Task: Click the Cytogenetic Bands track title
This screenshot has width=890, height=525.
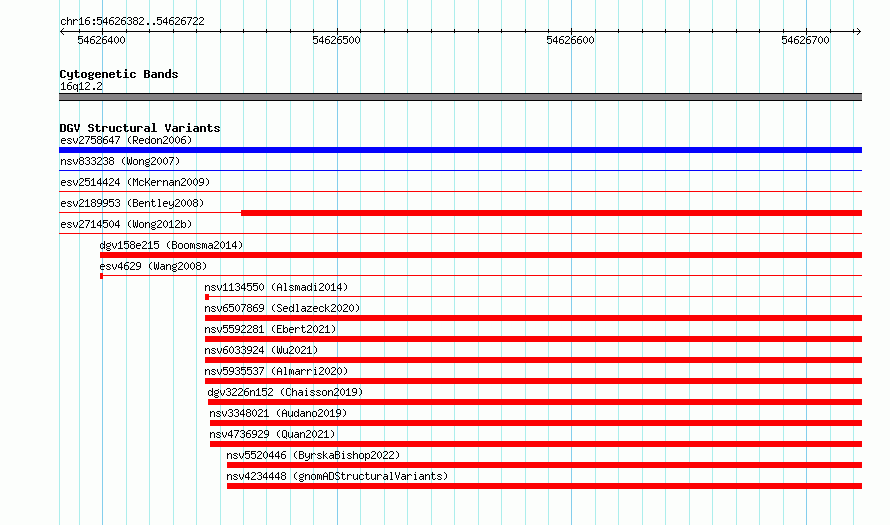Action: tap(119, 74)
